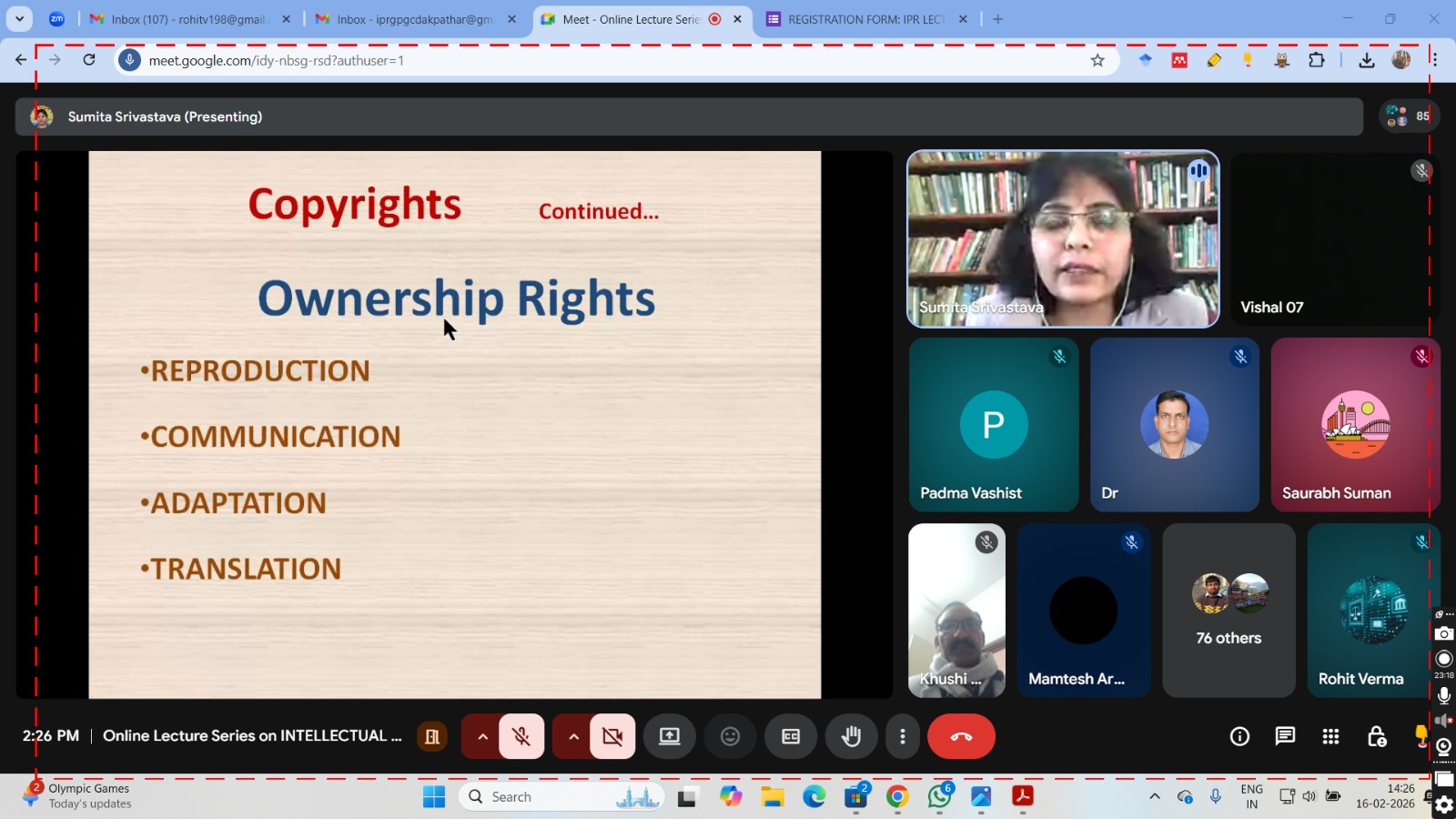This screenshot has height=819, width=1456.
Task: Unmute microphone in the Meet toolbar
Action: point(521,736)
